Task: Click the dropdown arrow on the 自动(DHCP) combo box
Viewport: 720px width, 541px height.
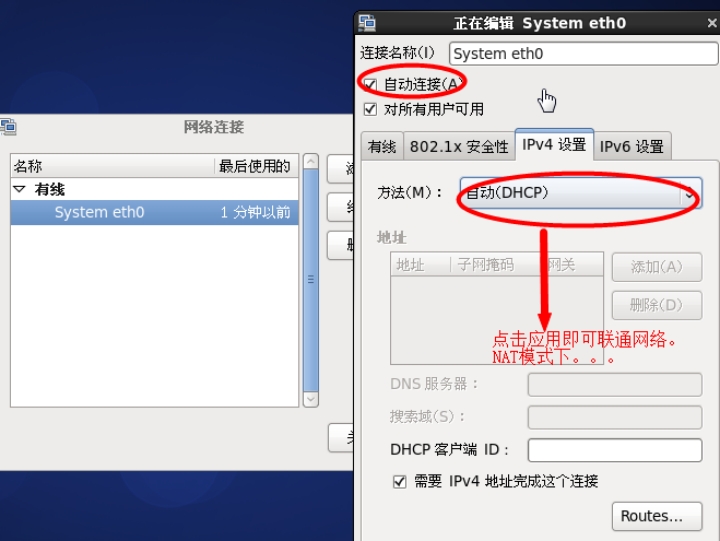Action: pyautogui.click(x=689, y=194)
